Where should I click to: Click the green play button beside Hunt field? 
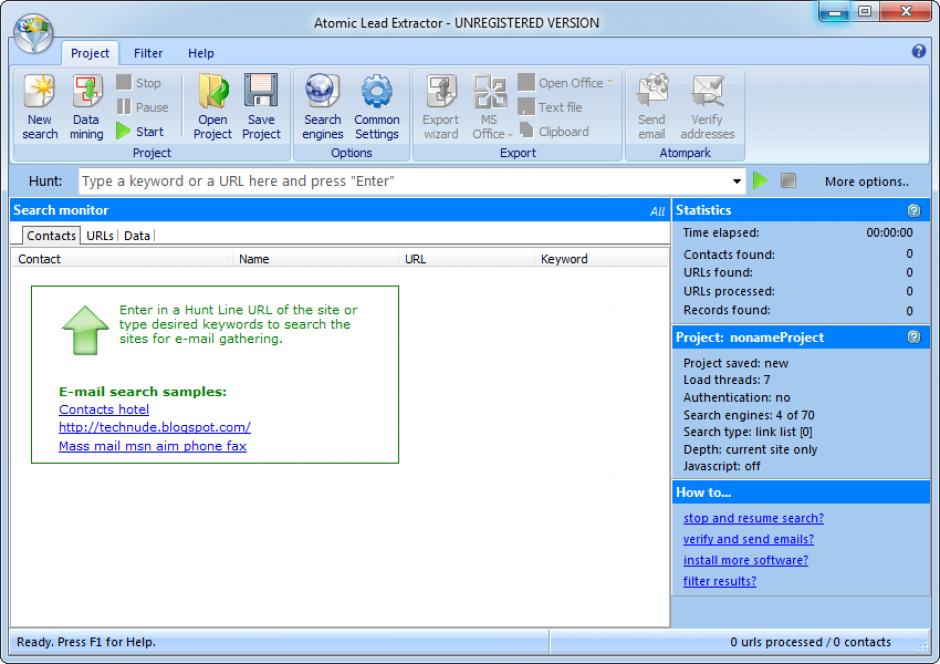coord(760,180)
